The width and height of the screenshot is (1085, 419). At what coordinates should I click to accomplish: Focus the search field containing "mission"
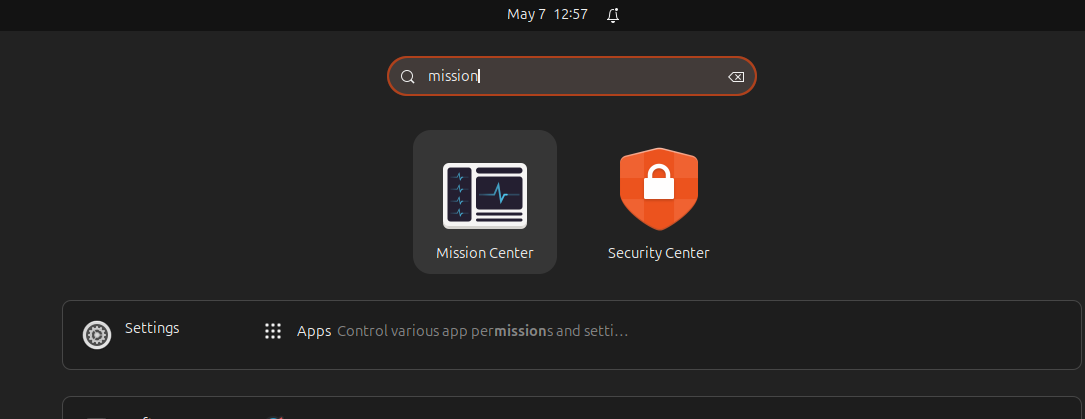pos(572,76)
